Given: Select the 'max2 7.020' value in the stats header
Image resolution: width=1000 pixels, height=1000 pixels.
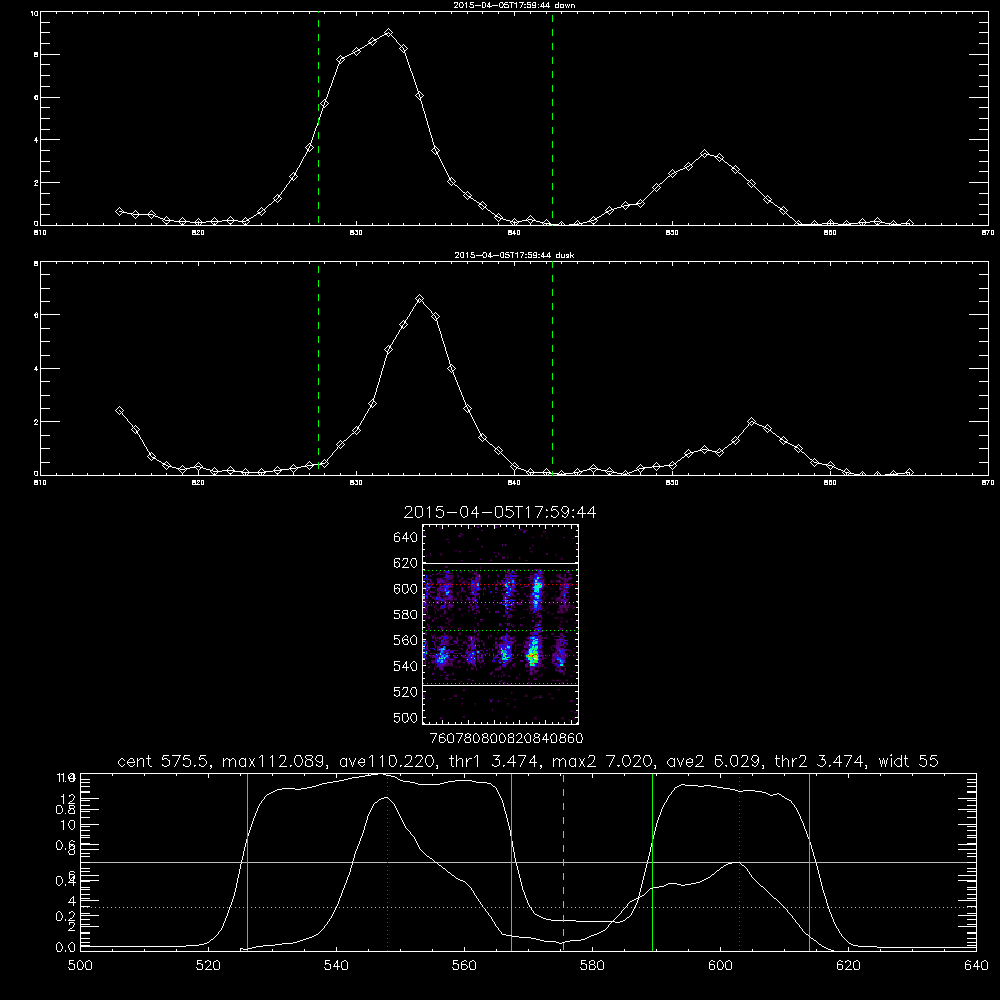Looking at the screenshot, I should [x=603, y=761].
